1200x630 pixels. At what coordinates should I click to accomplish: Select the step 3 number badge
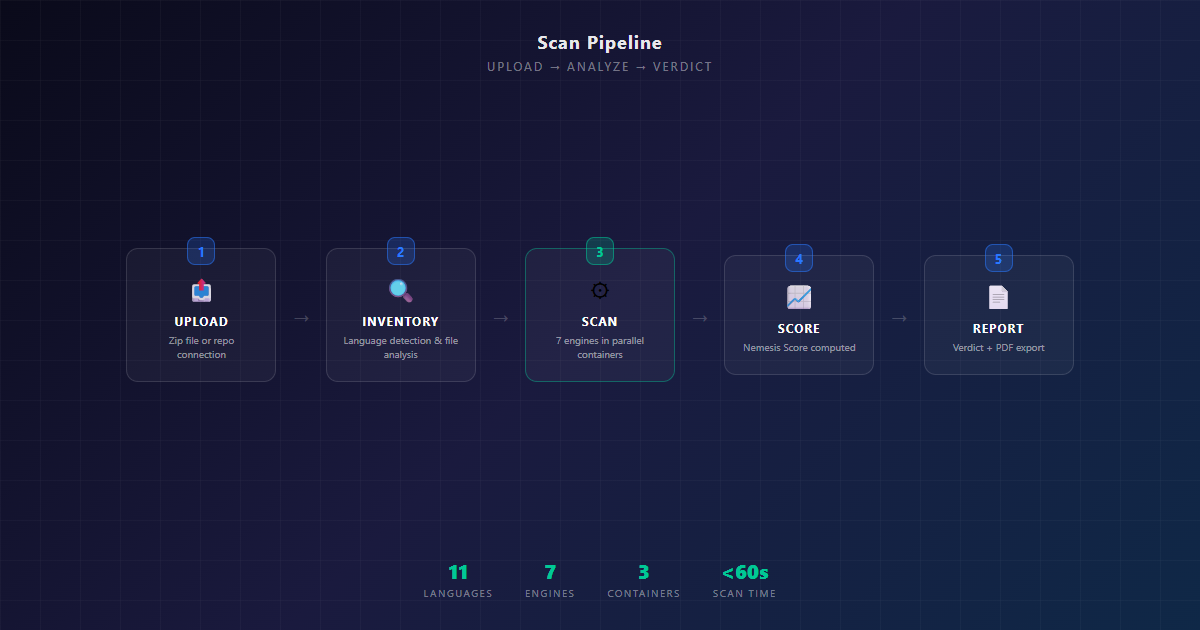tap(600, 252)
